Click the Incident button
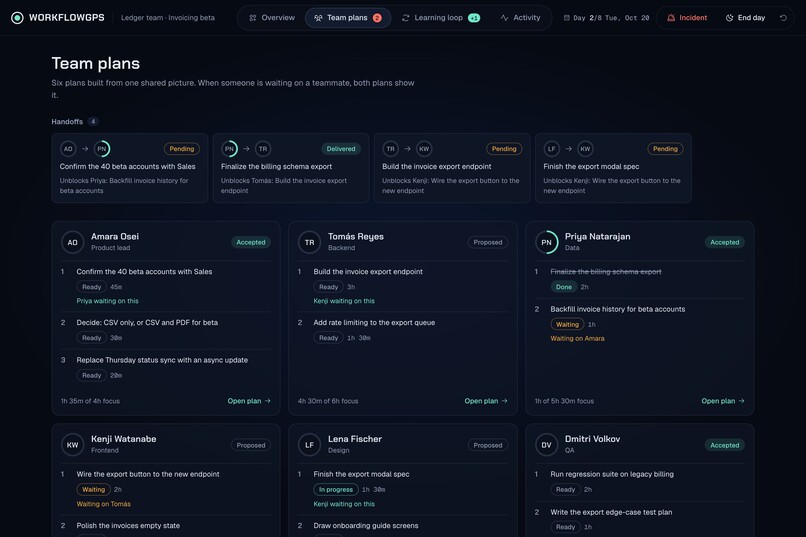The height and width of the screenshot is (537, 806). pyautogui.click(x=687, y=18)
